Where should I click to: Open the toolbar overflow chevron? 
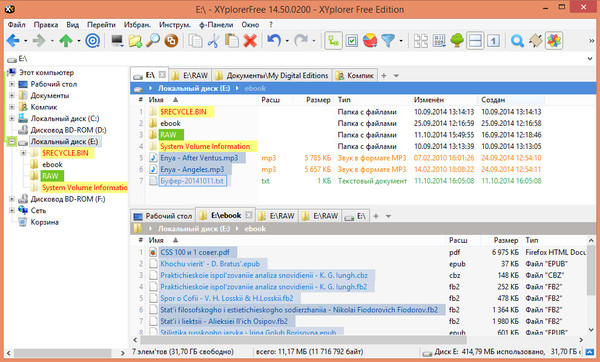pyautogui.click(x=591, y=41)
